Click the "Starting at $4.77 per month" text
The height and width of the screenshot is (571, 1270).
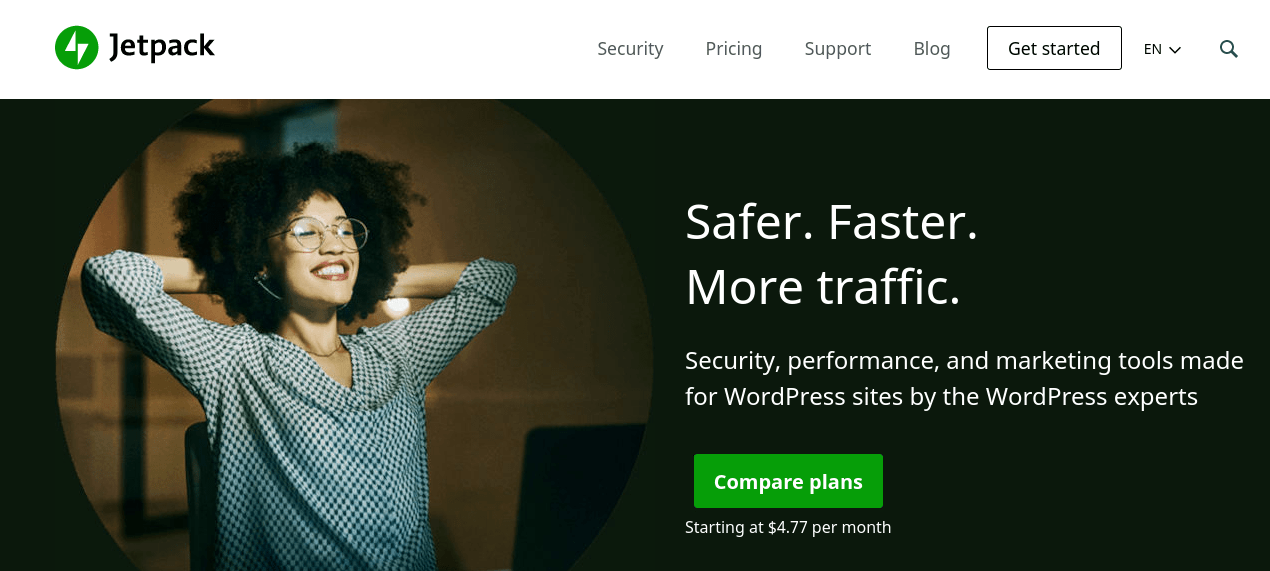point(788,527)
